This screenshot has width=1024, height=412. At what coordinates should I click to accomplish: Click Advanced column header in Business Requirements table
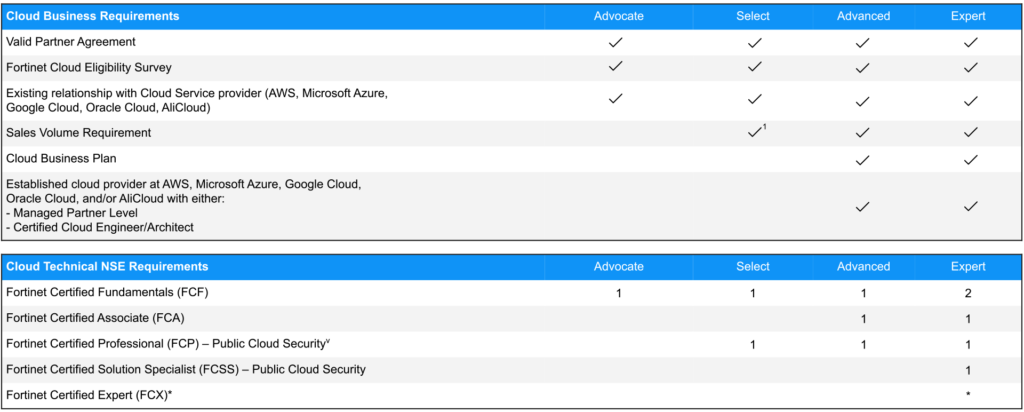click(x=863, y=16)
